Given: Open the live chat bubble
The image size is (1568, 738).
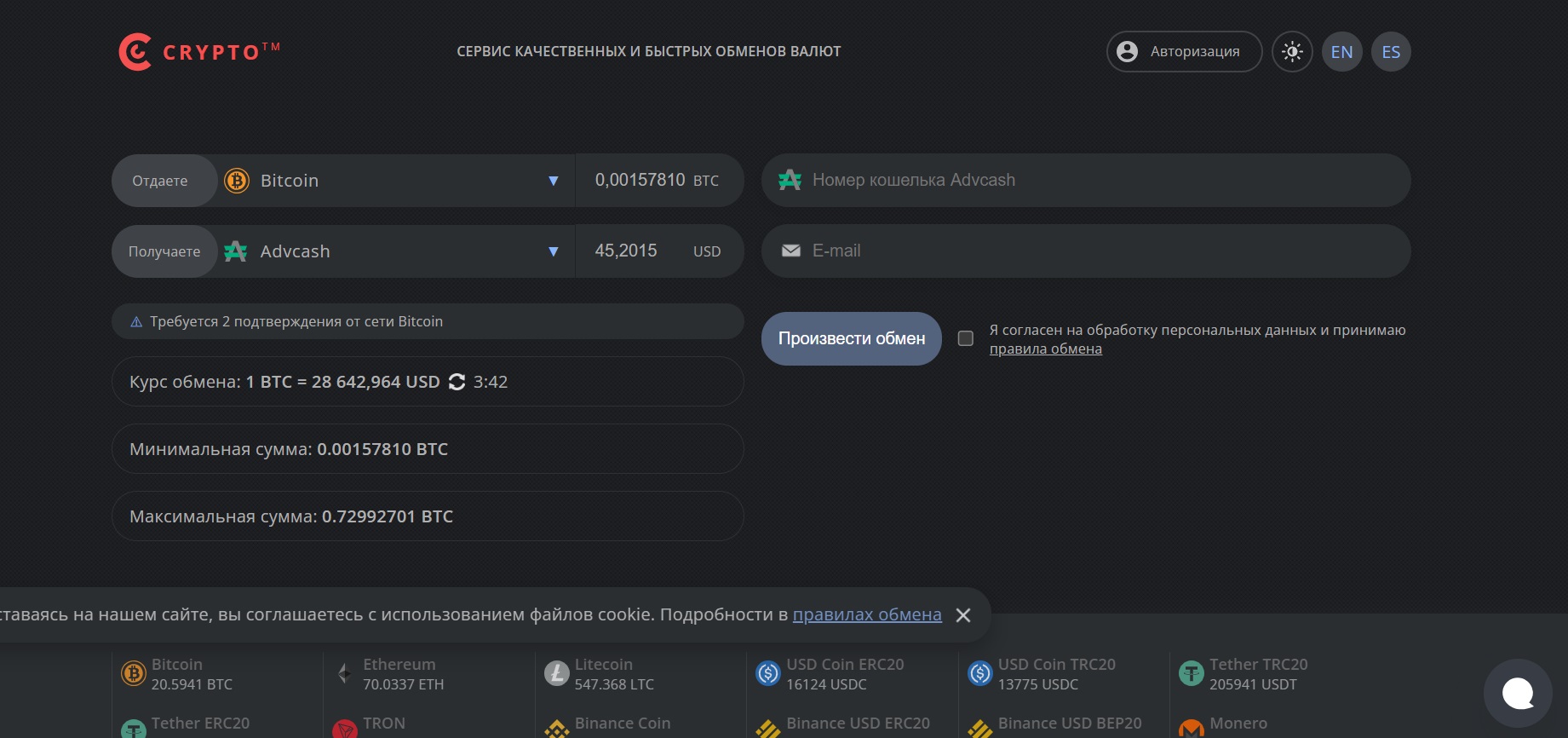Looking at the screenshot, I should pyautogui.click(x=1518, y=694).
